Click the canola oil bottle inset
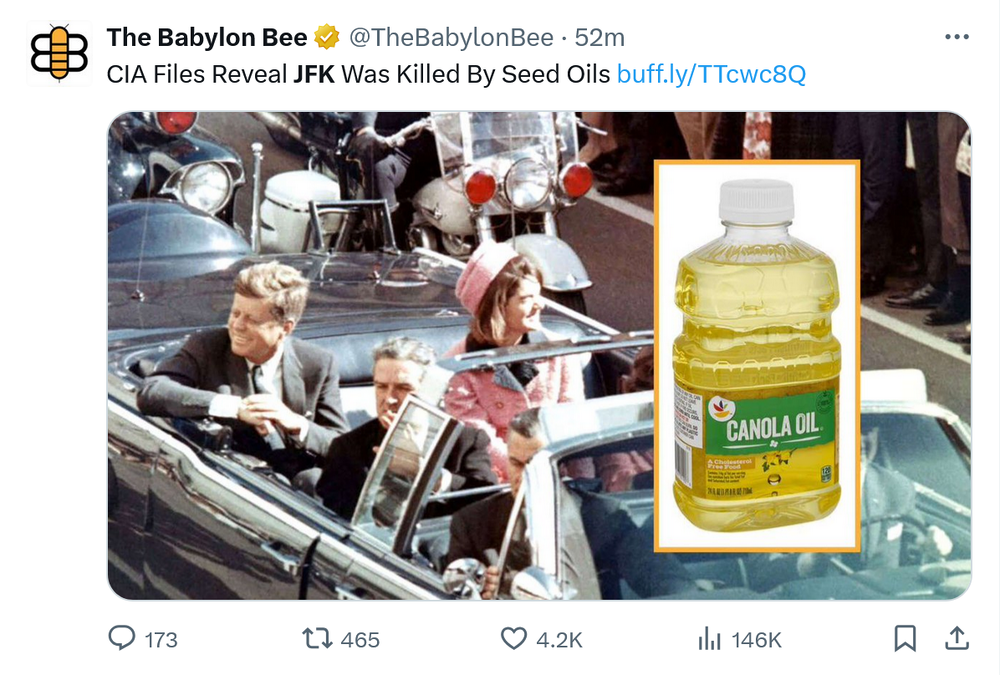 tap(757, 355)
